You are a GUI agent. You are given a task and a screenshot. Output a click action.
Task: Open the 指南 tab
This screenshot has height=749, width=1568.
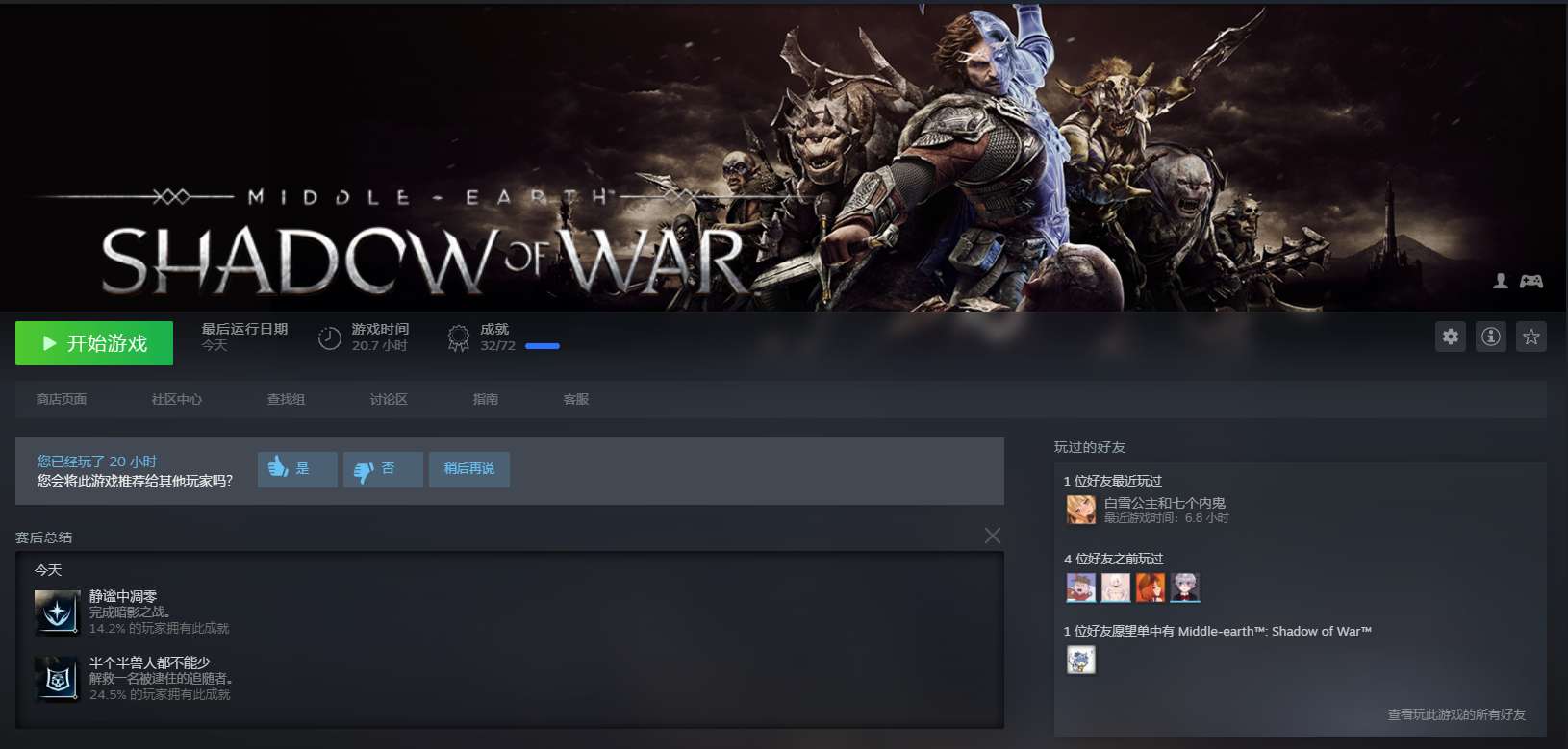point(486,399)
